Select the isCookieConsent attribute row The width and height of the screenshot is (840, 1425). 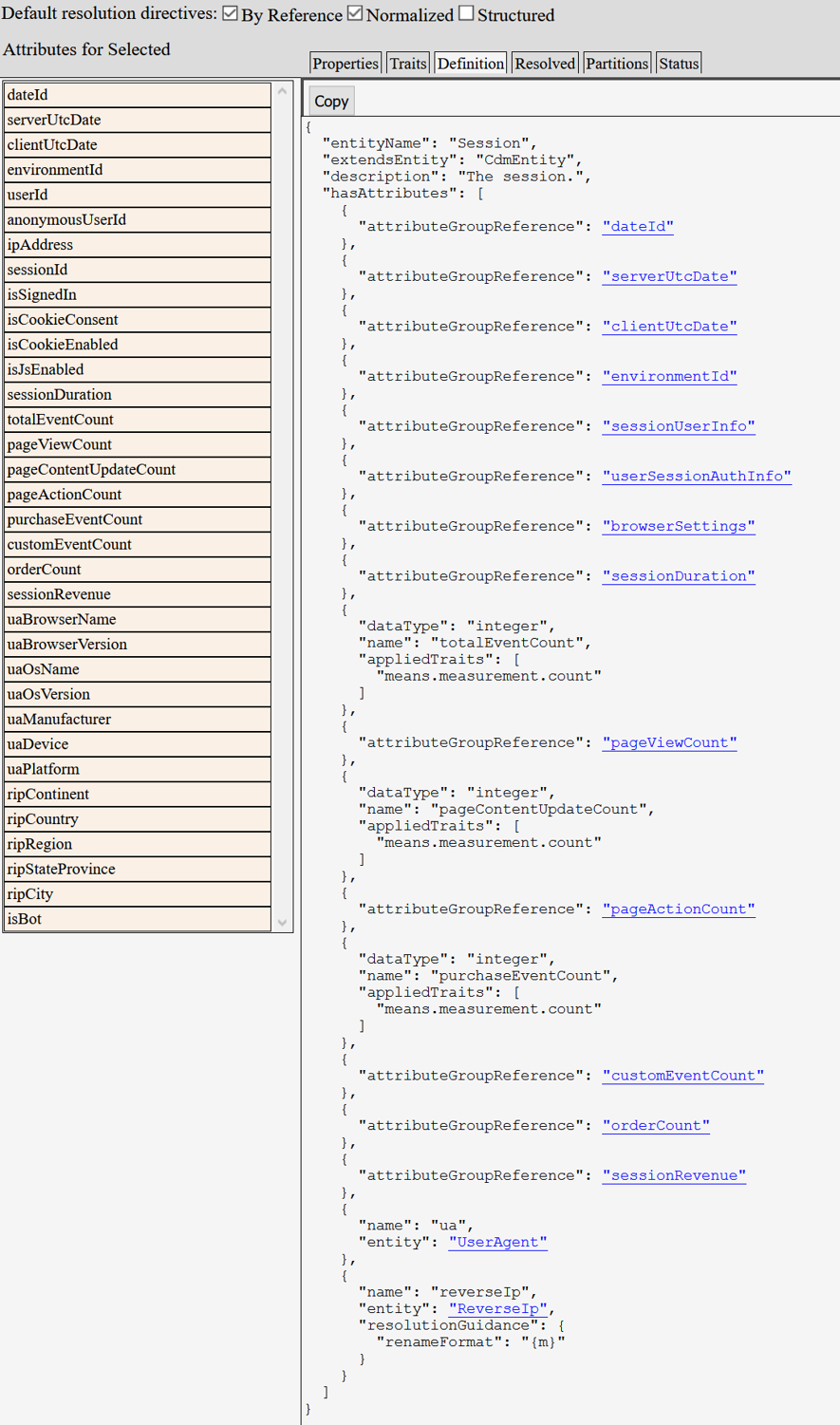(x=138, y=320)
